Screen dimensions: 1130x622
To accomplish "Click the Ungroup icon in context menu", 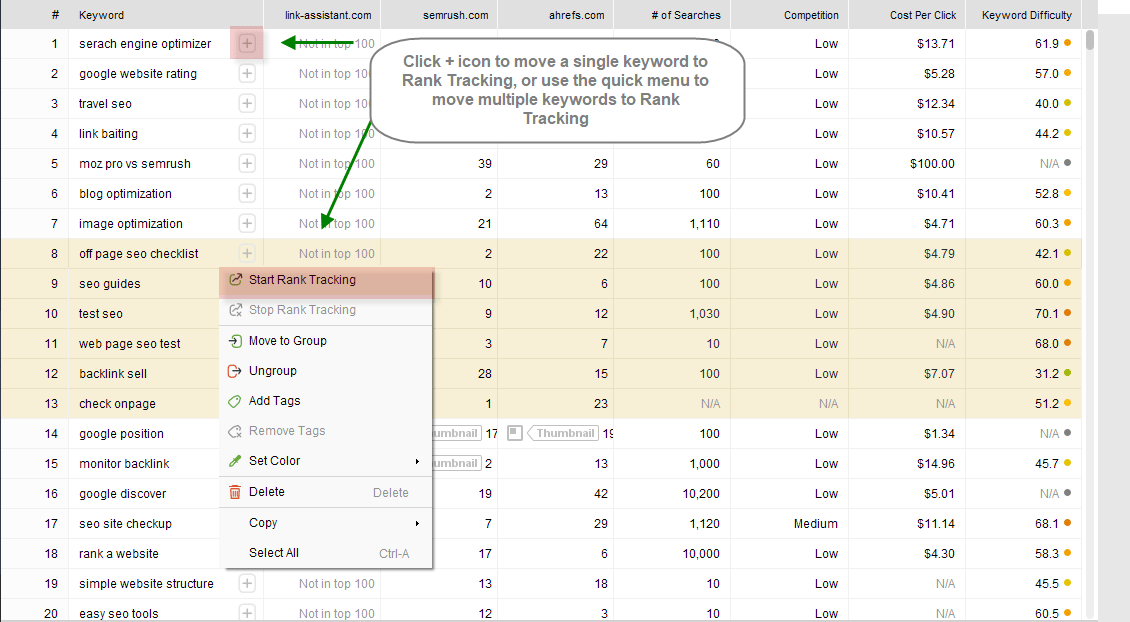I will [235, 371].
